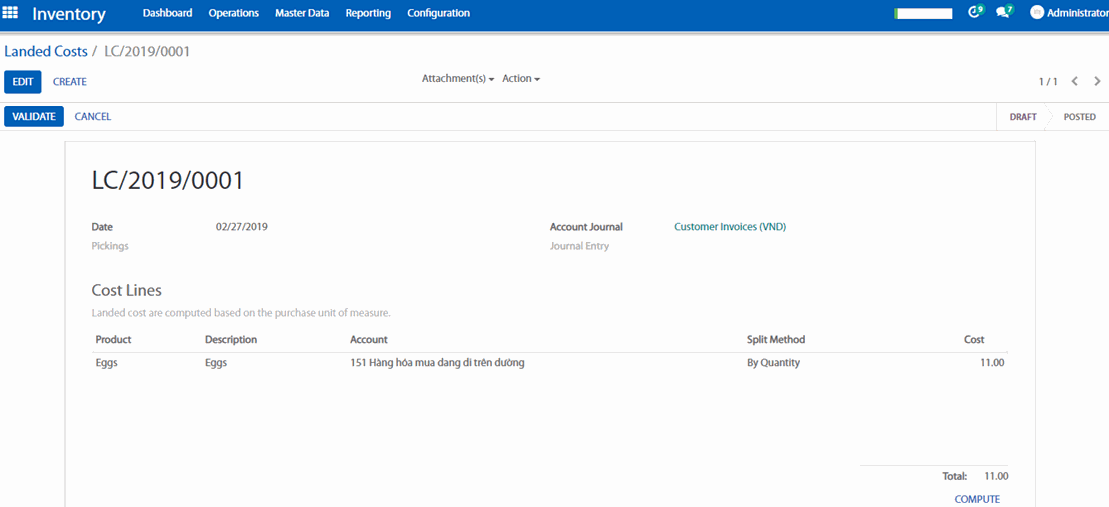Open the activities clock icon
1109x507 pixels.
point(975,12)
